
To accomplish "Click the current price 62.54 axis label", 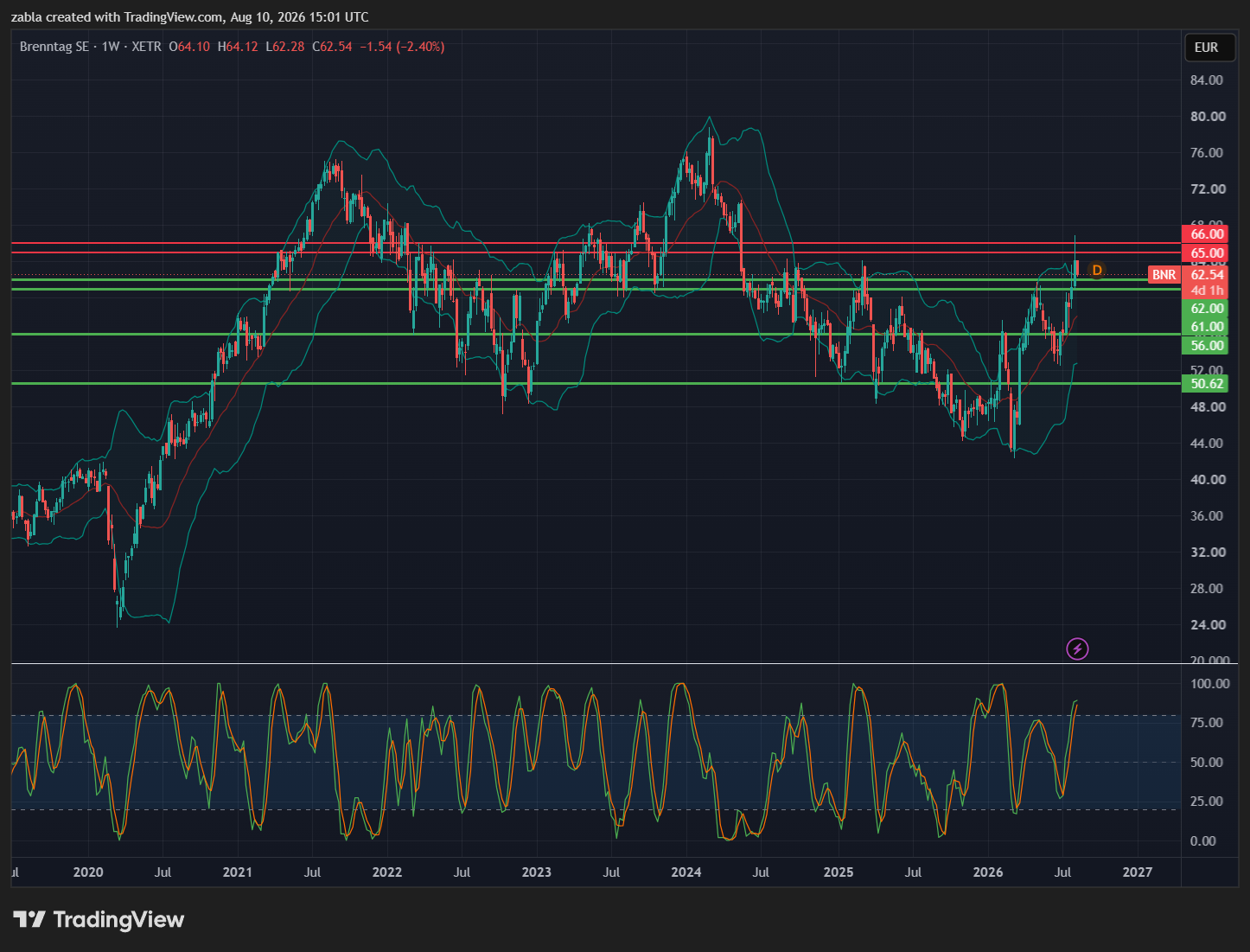I will tap(1206, 275).
